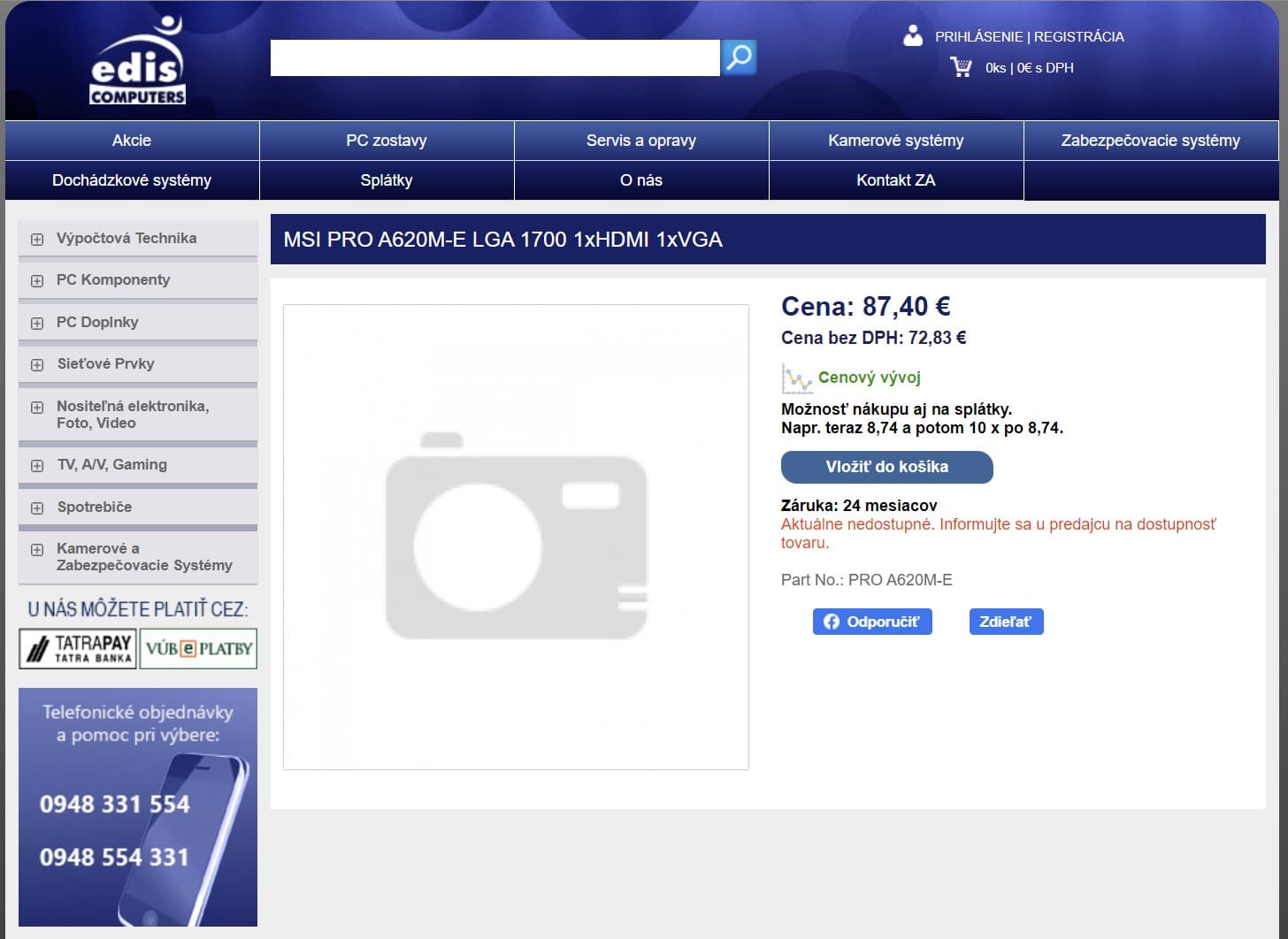Click Záruka: 24 mesiacov text
This screenshot has width=1288, height=939.
(x=859, y=506)
